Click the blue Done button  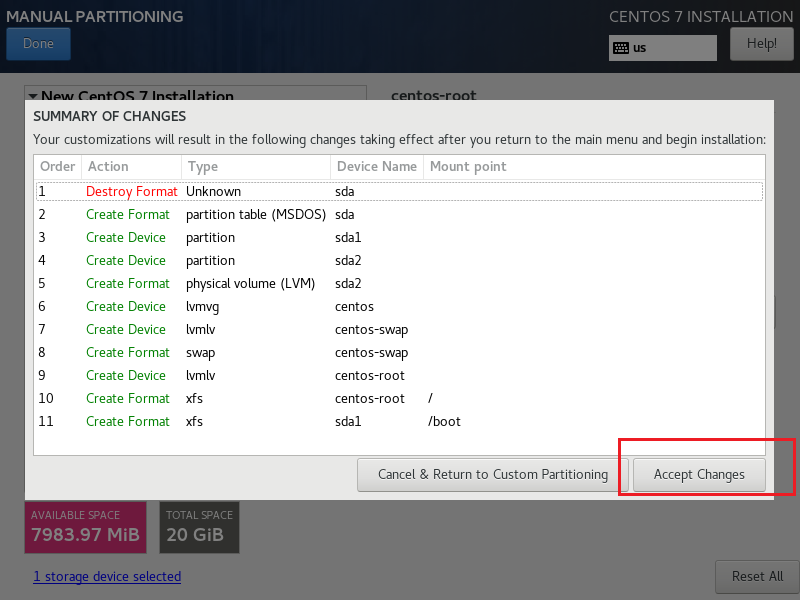coord(38,44)
